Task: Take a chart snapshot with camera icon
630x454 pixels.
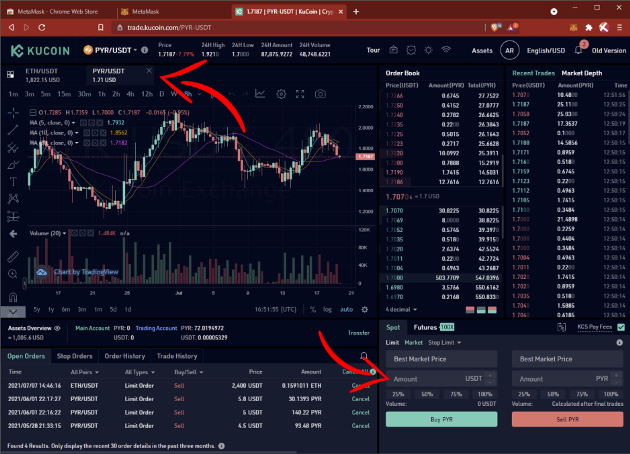Action: (x=320, y=94)
